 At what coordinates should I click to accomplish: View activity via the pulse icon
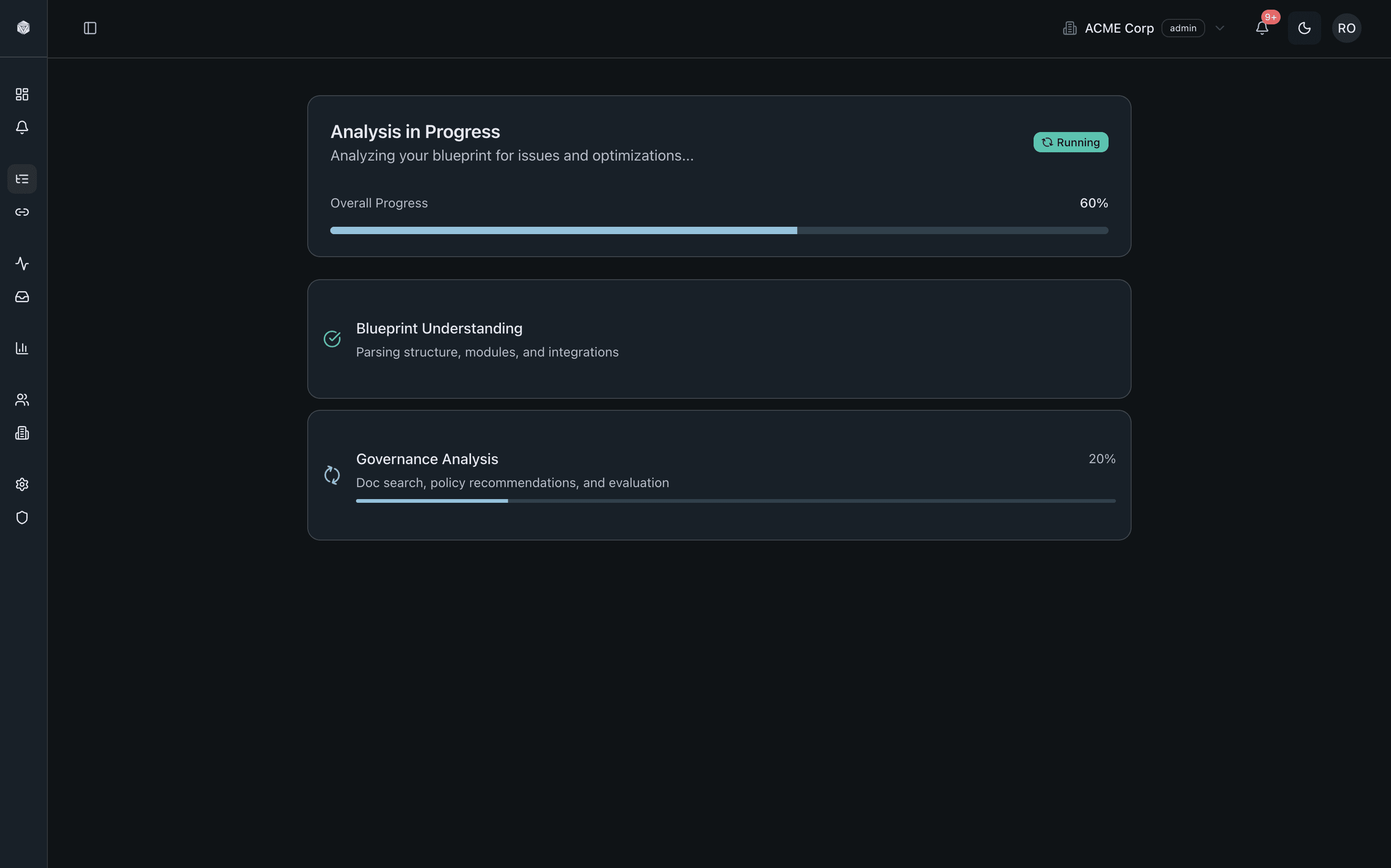coord(22,264)
